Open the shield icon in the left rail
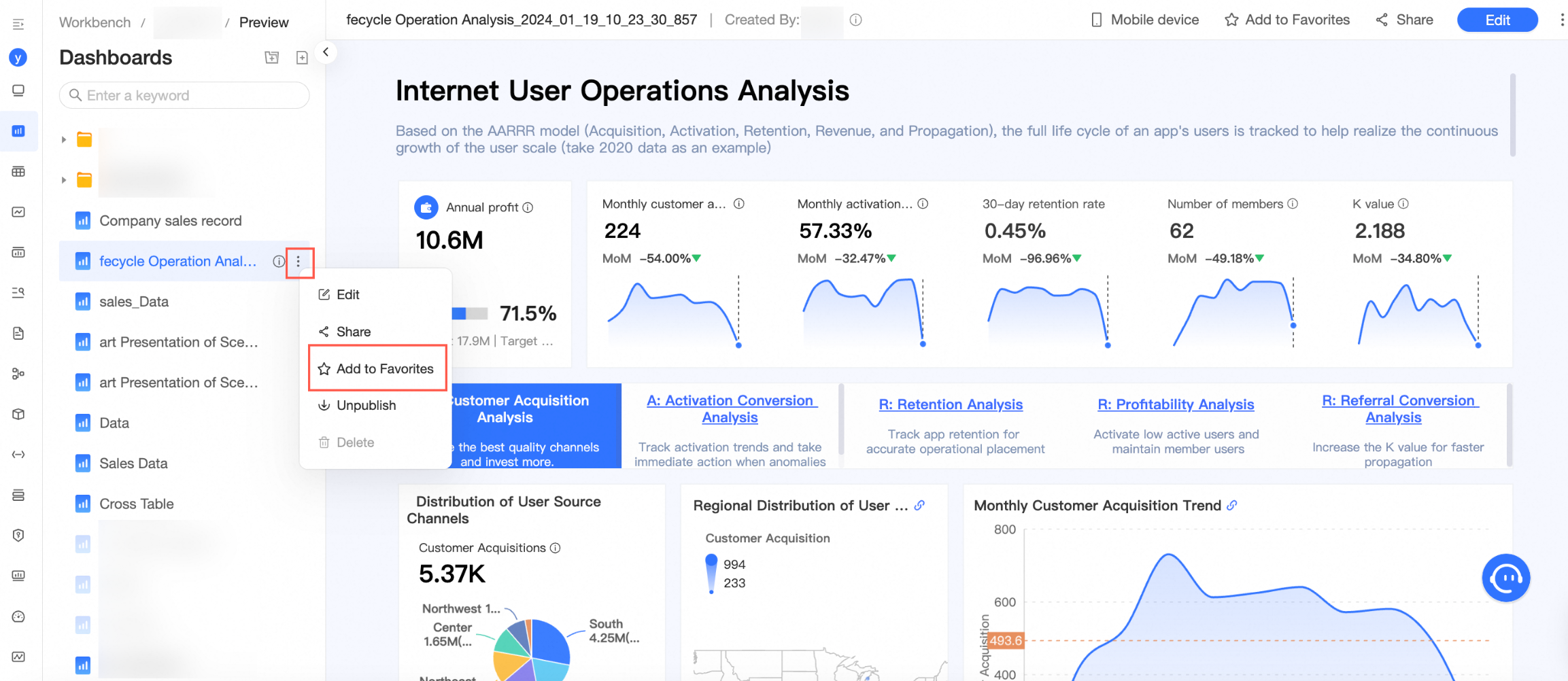This screenshot has width=1568, height=681. pos(18,535)
